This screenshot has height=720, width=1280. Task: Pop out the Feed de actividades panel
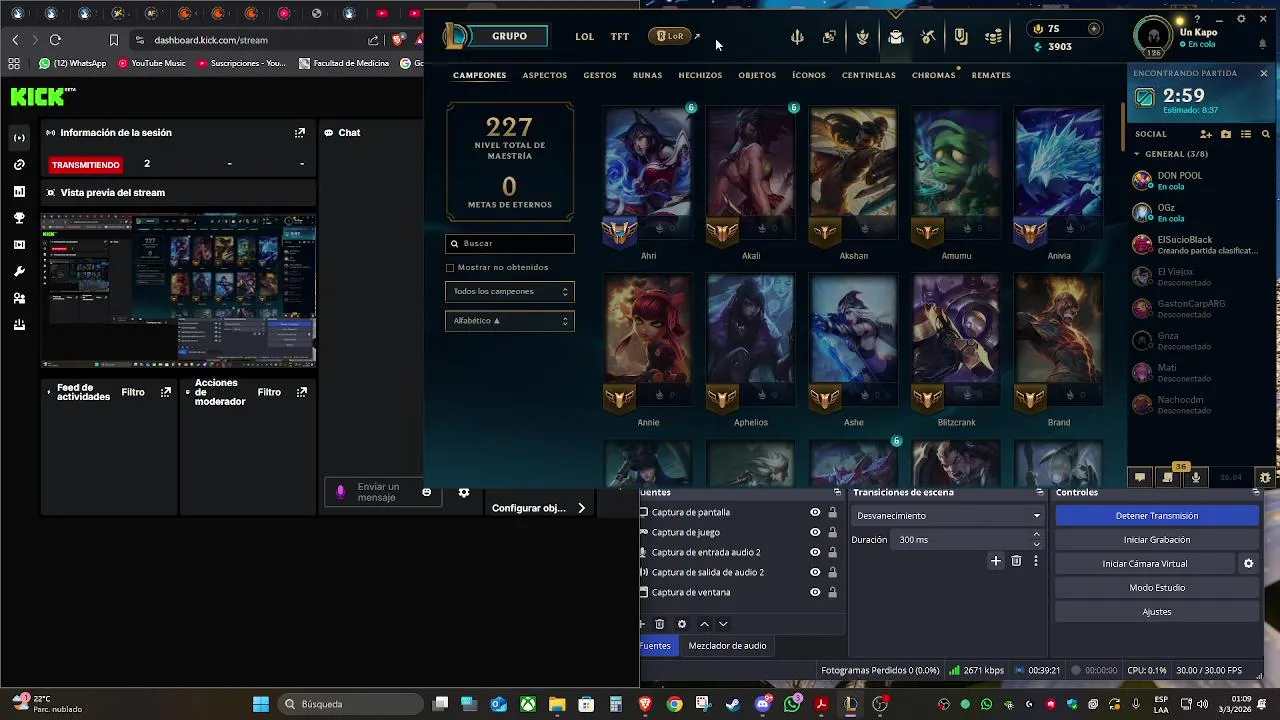166,392
